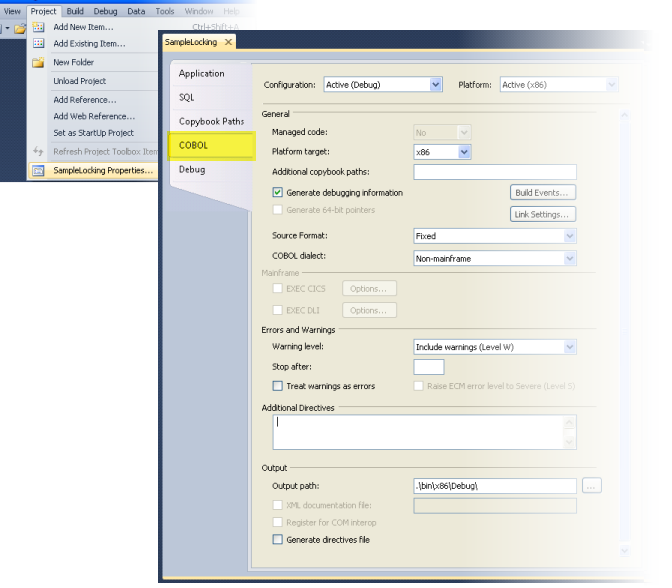Click the Additional Directives text box
Viewport: 672px width, 588px height.
pos(424,432)
